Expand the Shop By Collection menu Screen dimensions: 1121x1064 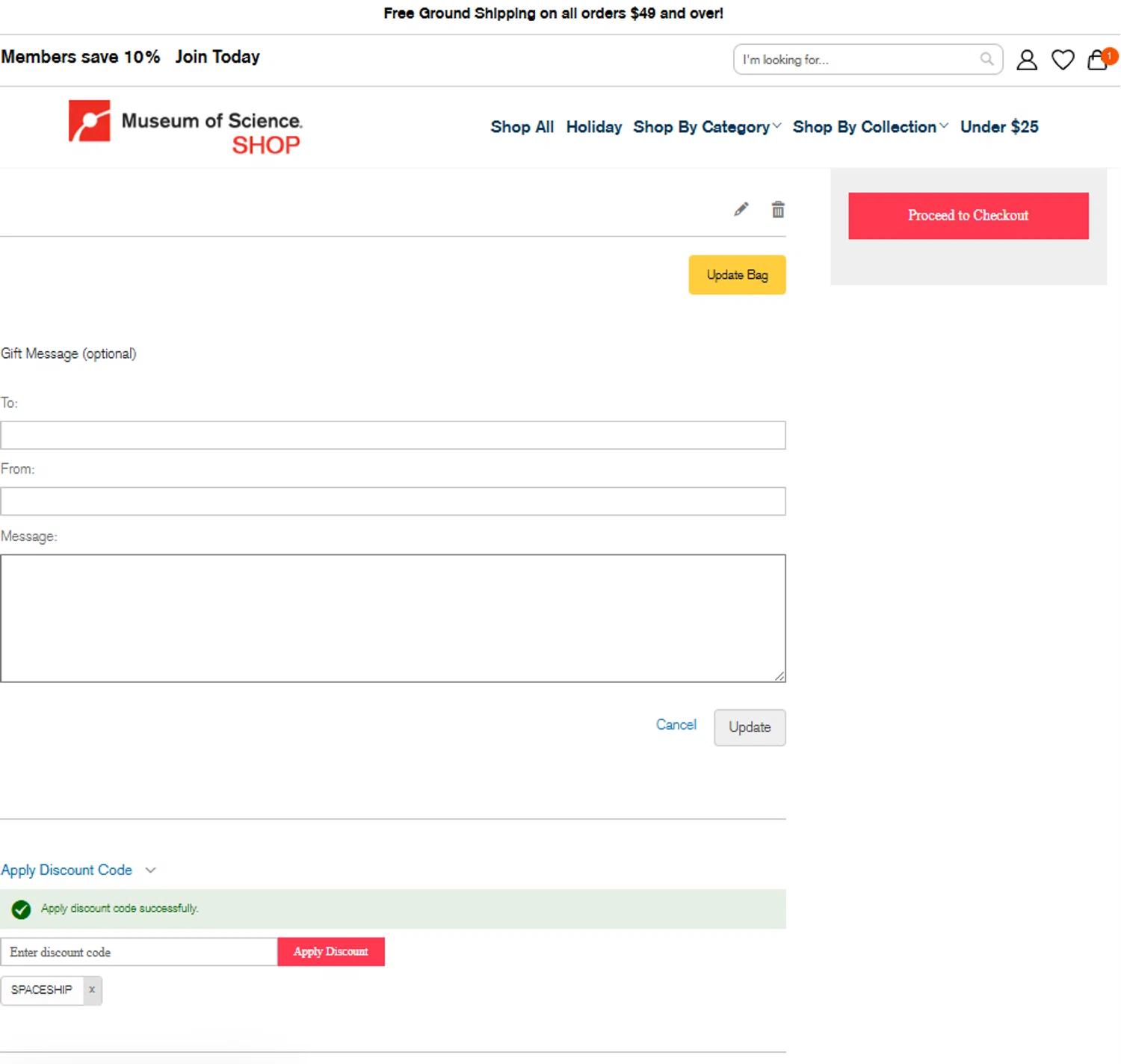click(870, 127)
